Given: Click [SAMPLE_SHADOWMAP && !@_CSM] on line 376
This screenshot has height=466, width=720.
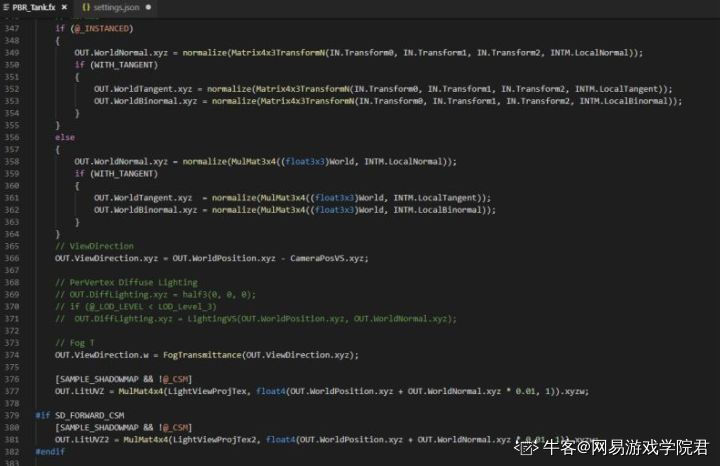Looking at the screenshot, I should click(124, 379).
